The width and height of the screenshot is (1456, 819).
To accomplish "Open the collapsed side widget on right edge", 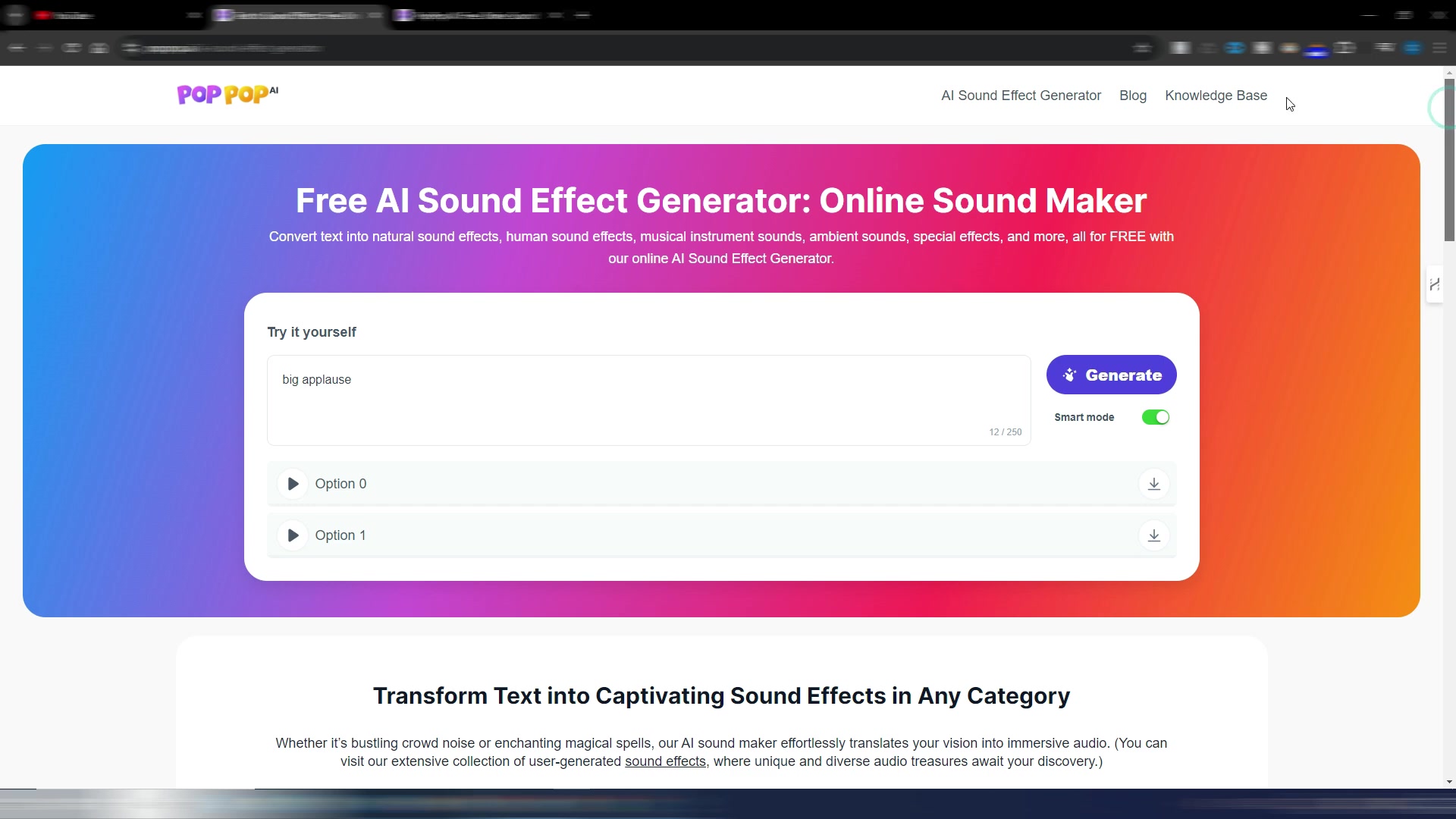I will (x=1434, y=284).
